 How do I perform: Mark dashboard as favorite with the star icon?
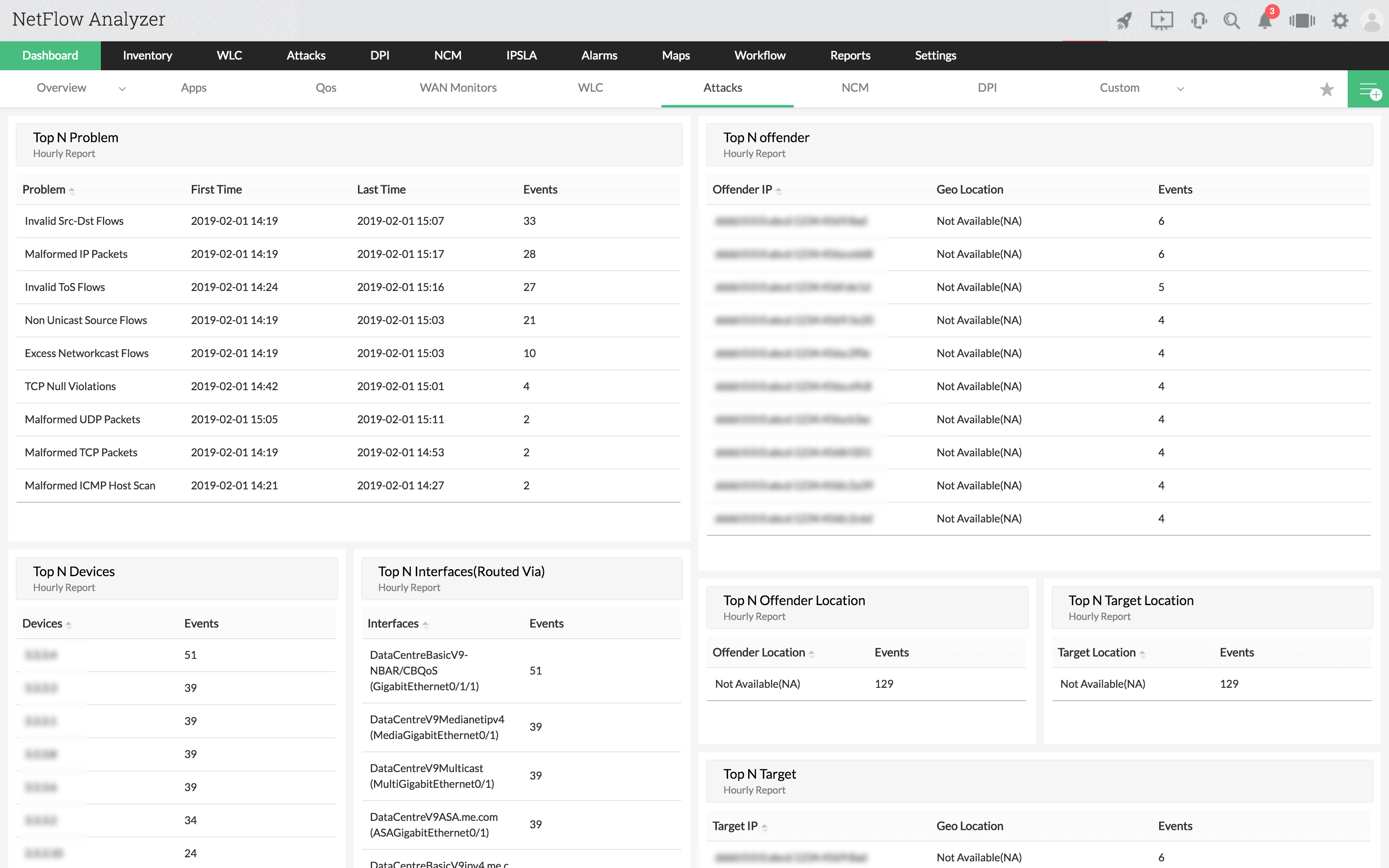(1327, 89)
